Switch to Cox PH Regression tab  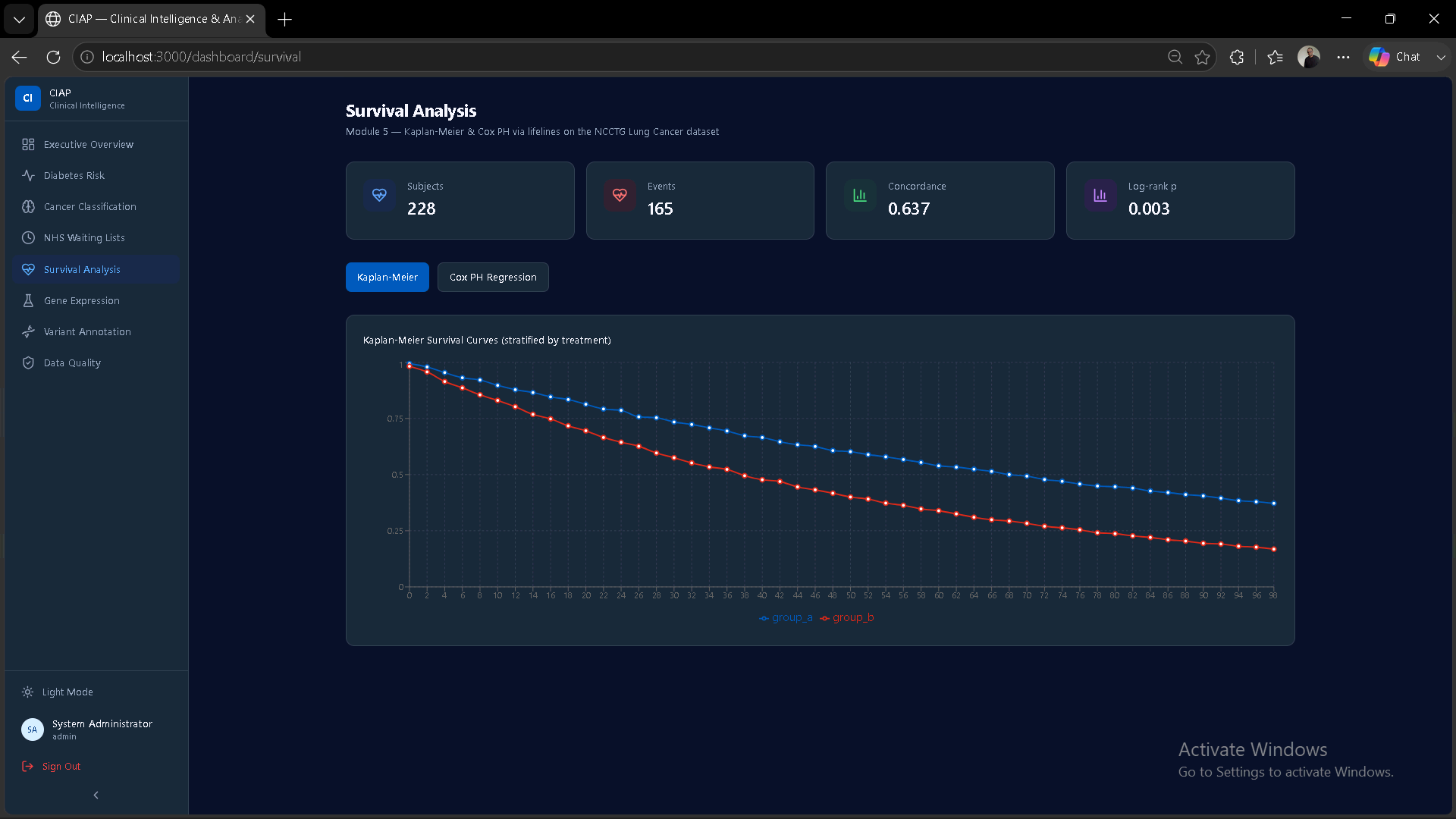click(493, 277)
